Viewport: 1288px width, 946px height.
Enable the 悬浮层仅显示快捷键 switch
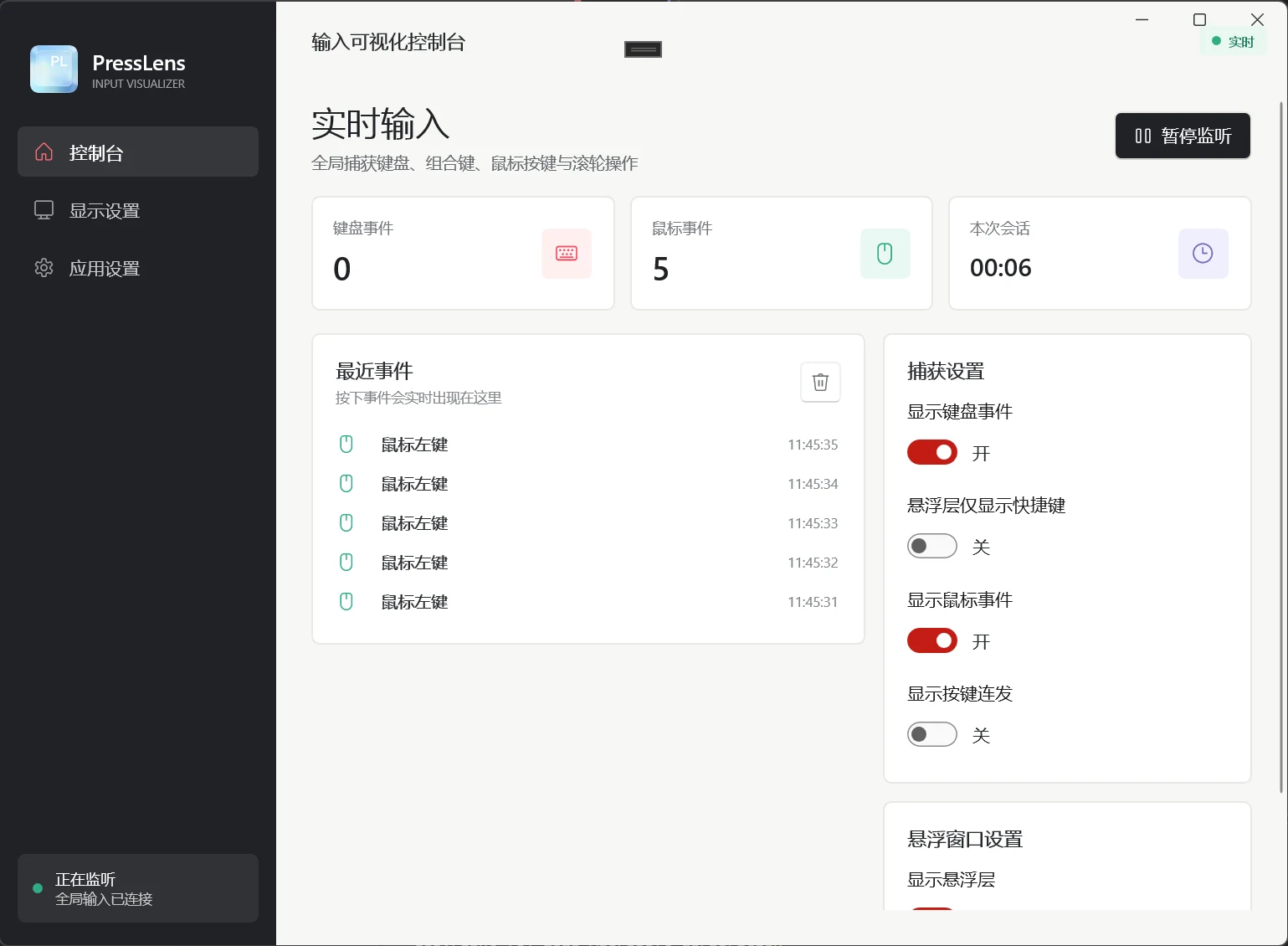932,547
